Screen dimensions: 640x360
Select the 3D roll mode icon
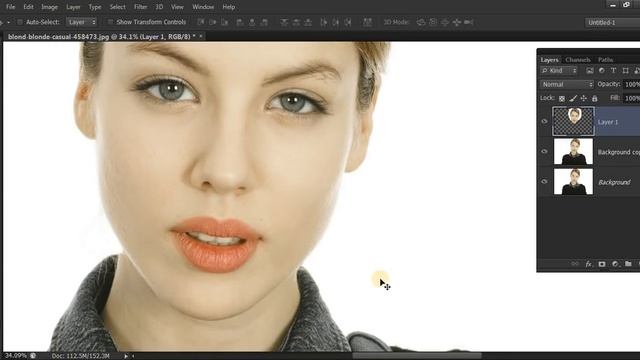point(433,22)
